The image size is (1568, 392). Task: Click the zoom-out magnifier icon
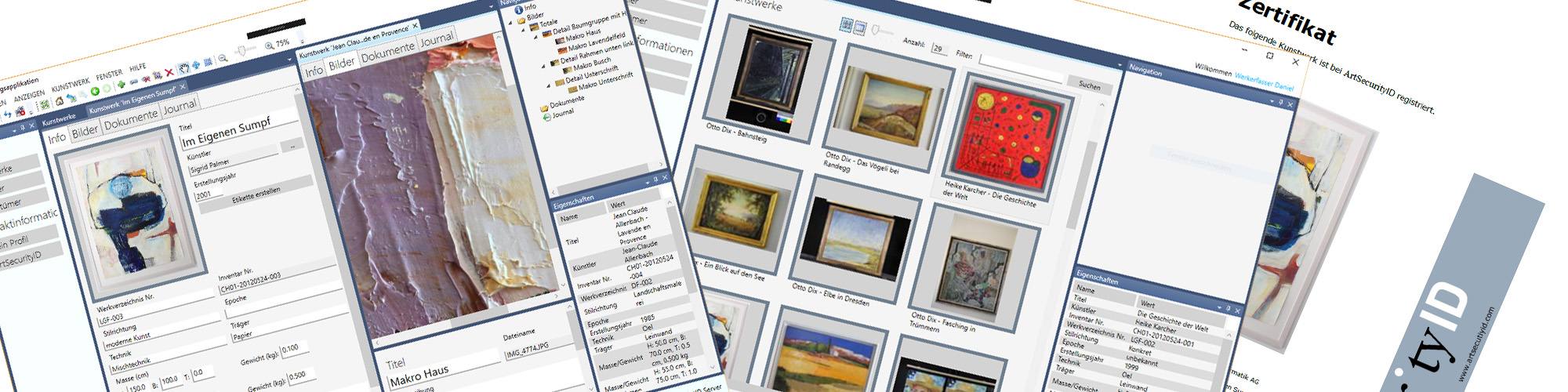223,58
